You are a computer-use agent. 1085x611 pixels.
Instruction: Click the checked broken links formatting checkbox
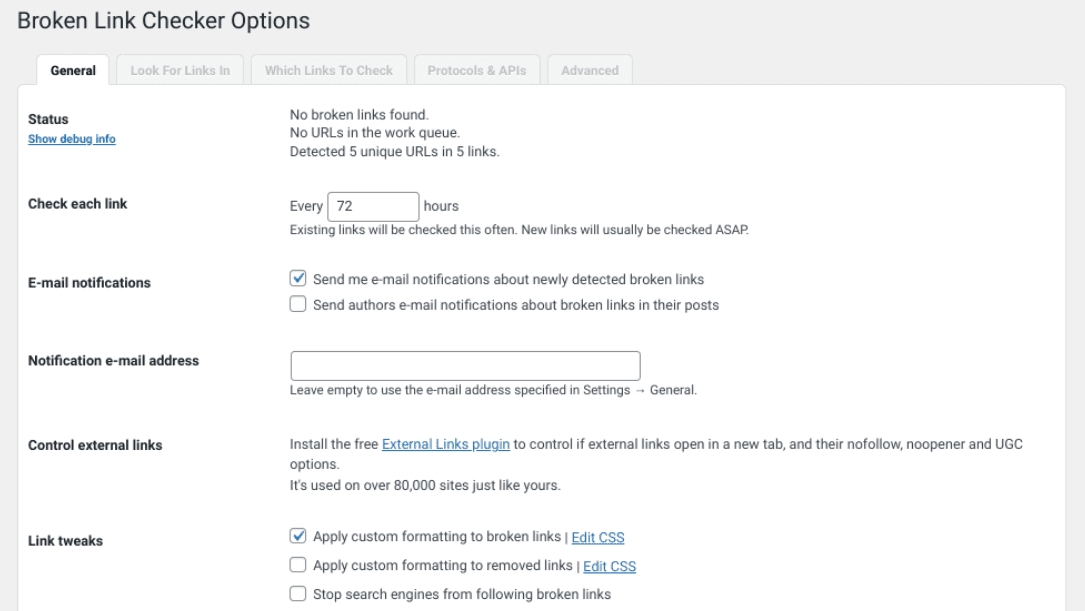tap(297, 536)
